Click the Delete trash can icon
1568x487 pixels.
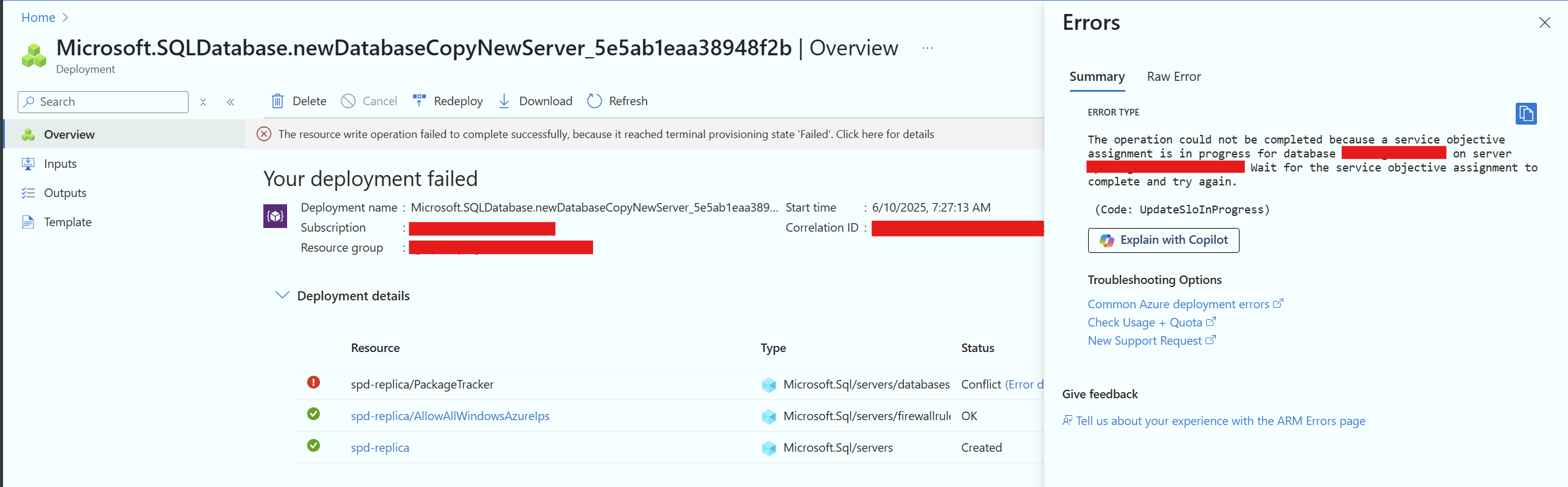tap(277, 101)
